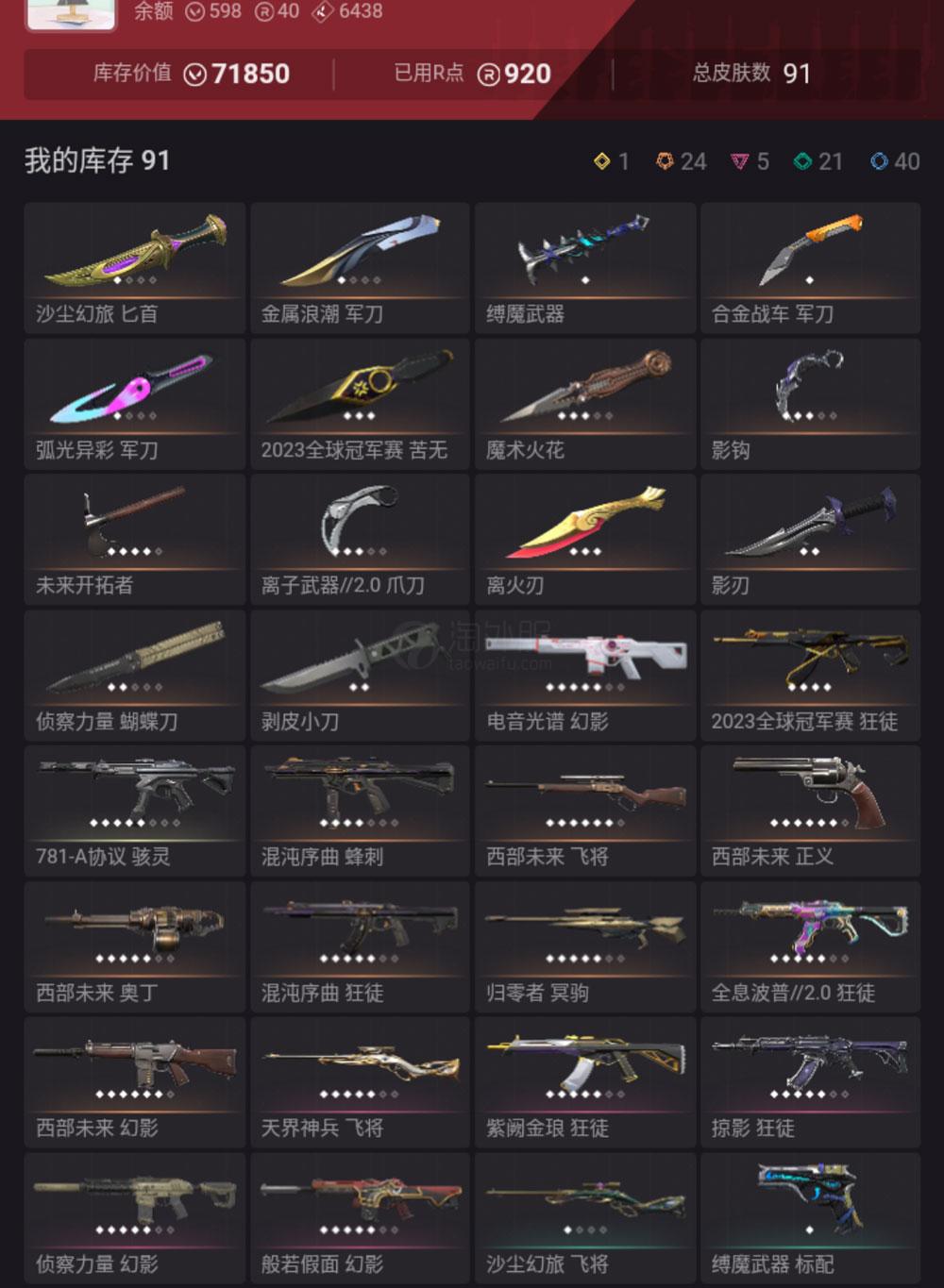Select the 西部未来 正义 revolver skin
944x1288 pixels.
coord(810,811)
